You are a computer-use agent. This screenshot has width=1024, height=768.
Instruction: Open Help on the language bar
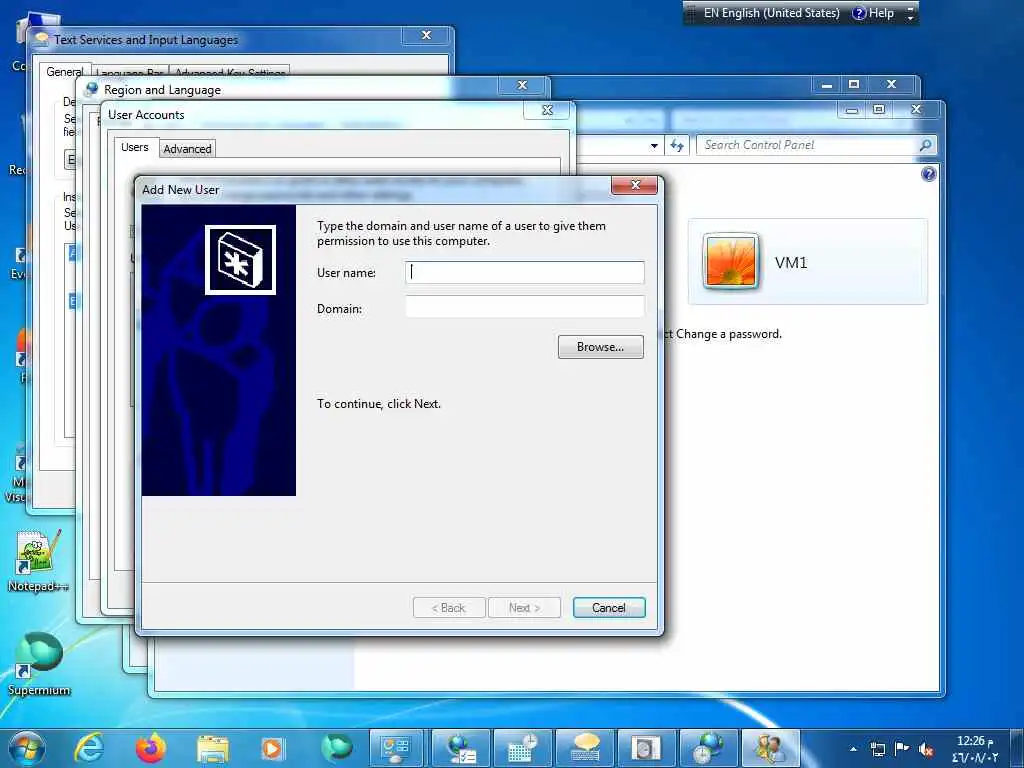(x=874, y=13)
